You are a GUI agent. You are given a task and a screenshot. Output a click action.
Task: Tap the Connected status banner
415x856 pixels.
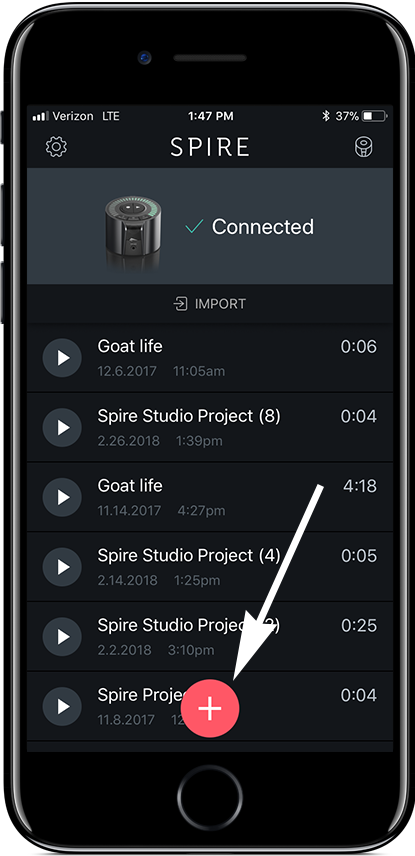[x=210, y=226]
